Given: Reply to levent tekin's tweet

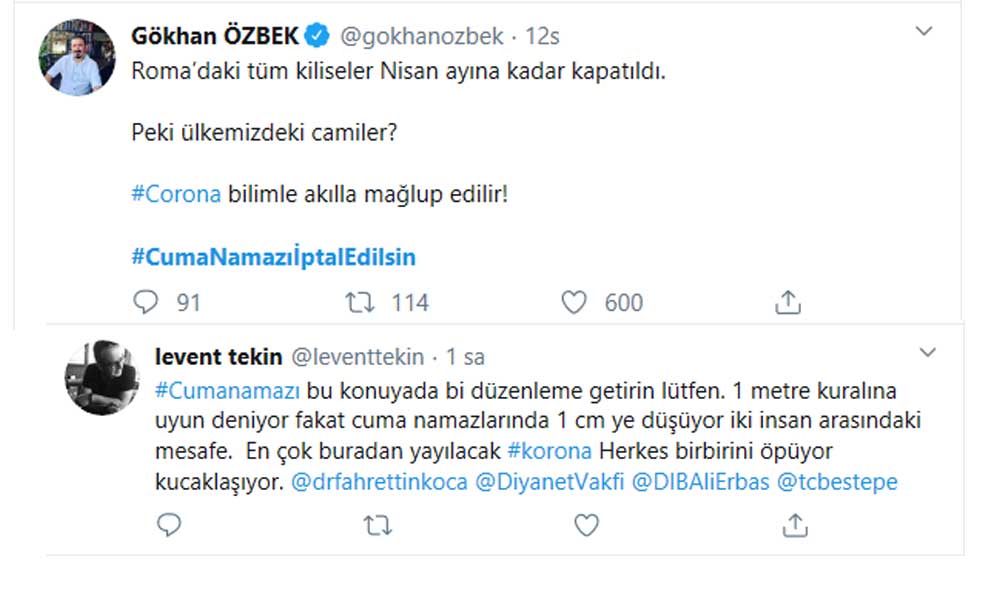Looking at the screenshot, I should 169,525.
